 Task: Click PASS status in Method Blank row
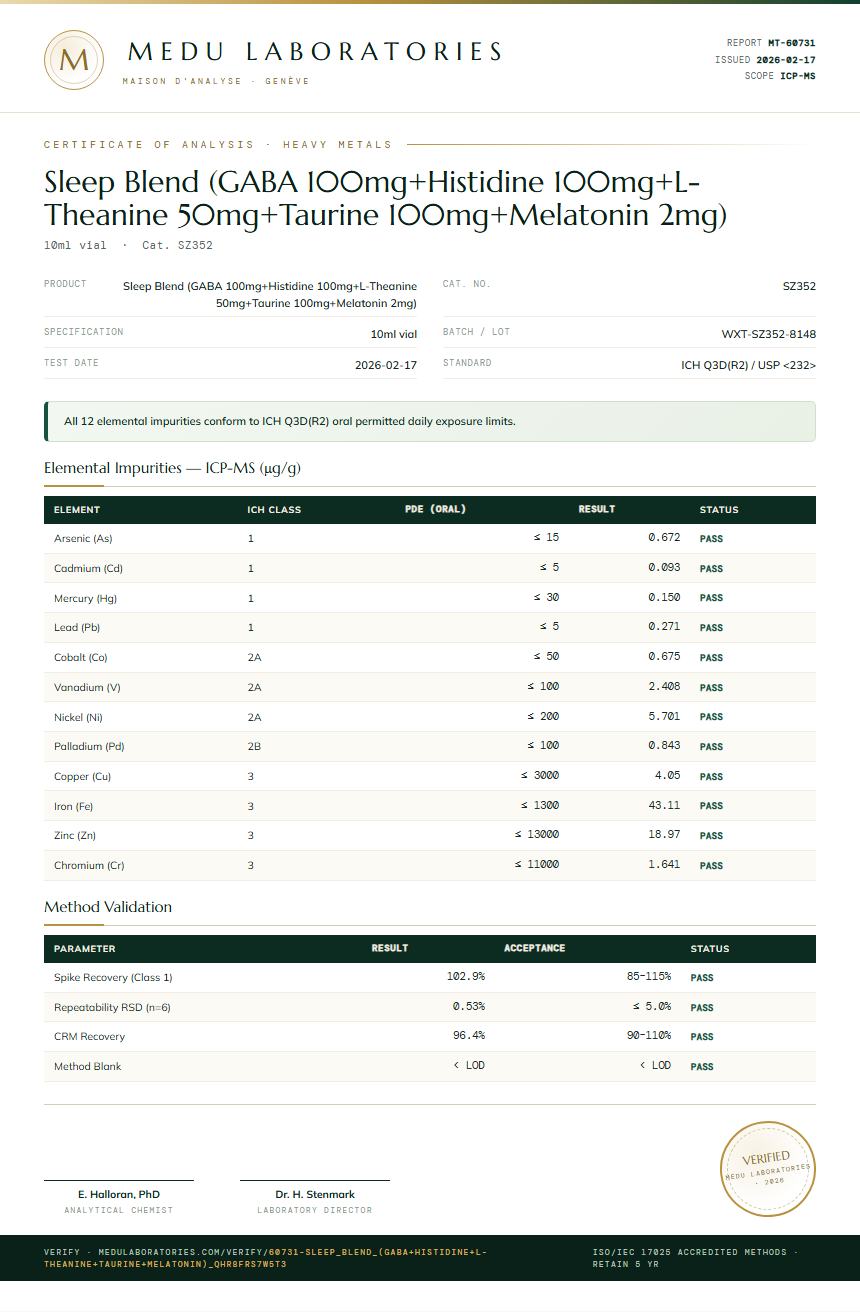[702, 1067]
